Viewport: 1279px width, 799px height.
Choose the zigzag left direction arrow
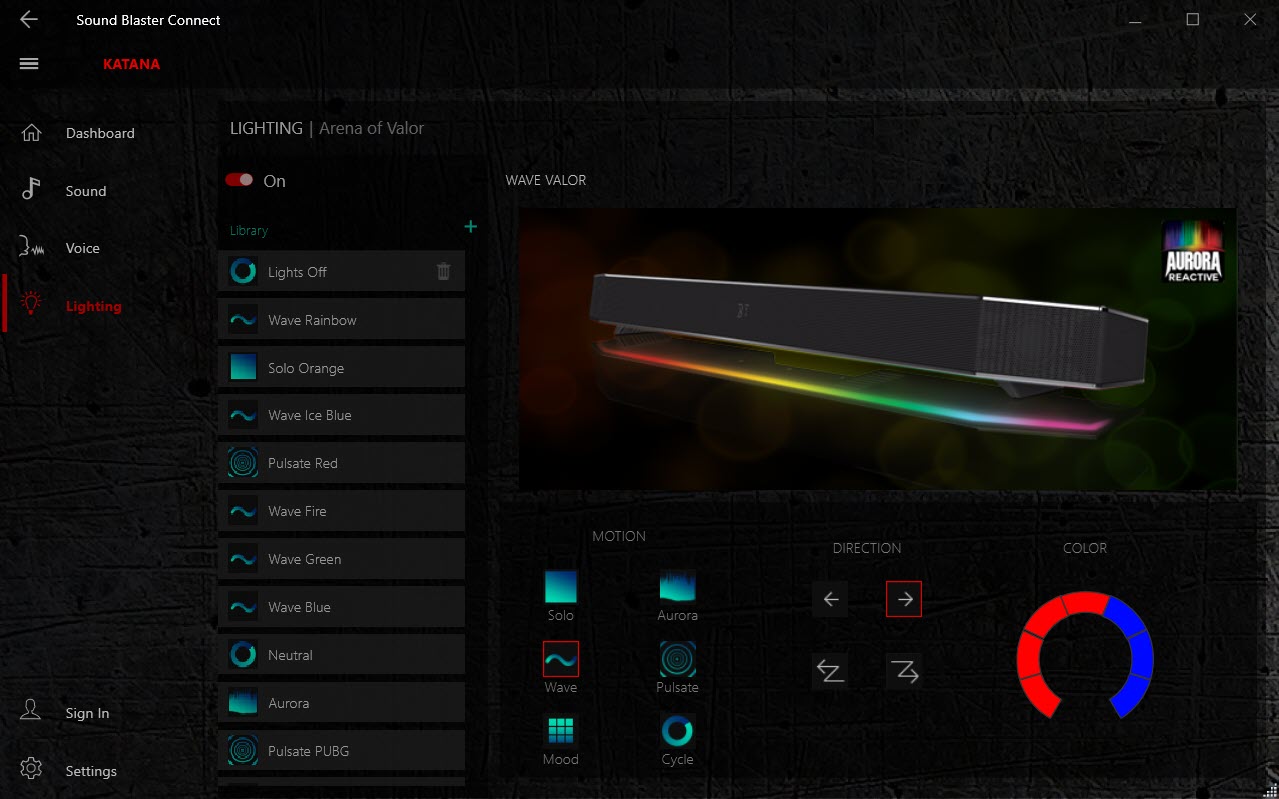click(830, 672)
